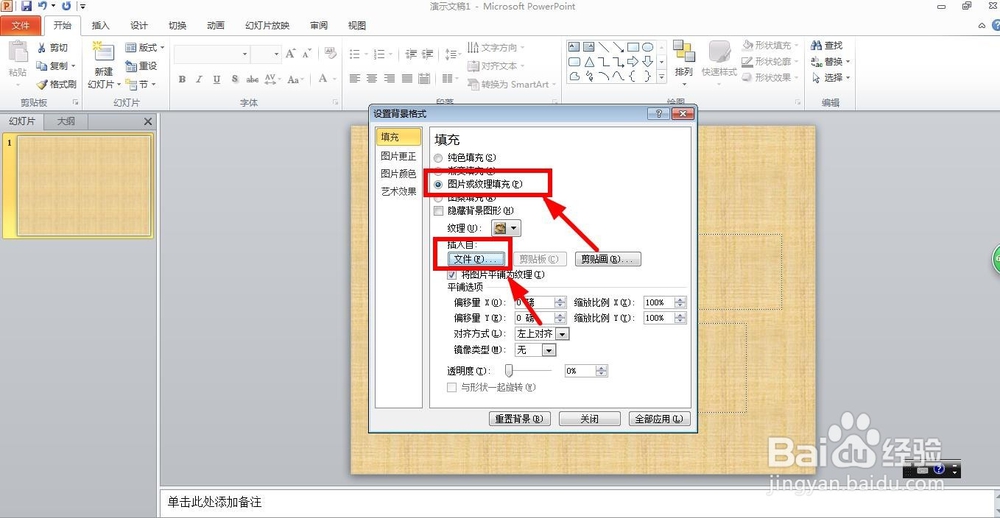1000x518 pixels.
Task: Select slide 1 thumbnail in slide pane
Action: (84, 186)
